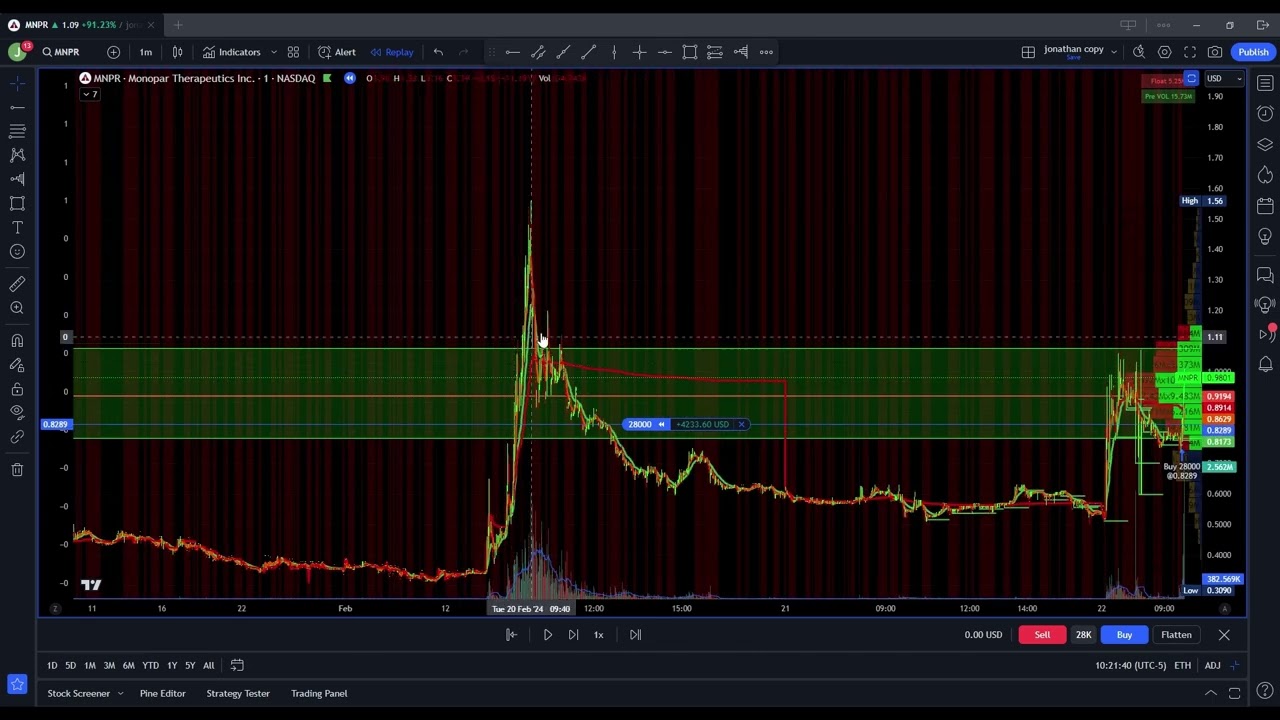This screenshot has width=1280, height=720.
Task: Select the rectangle tool in favorites toolbar
Action: click(690, 52)
